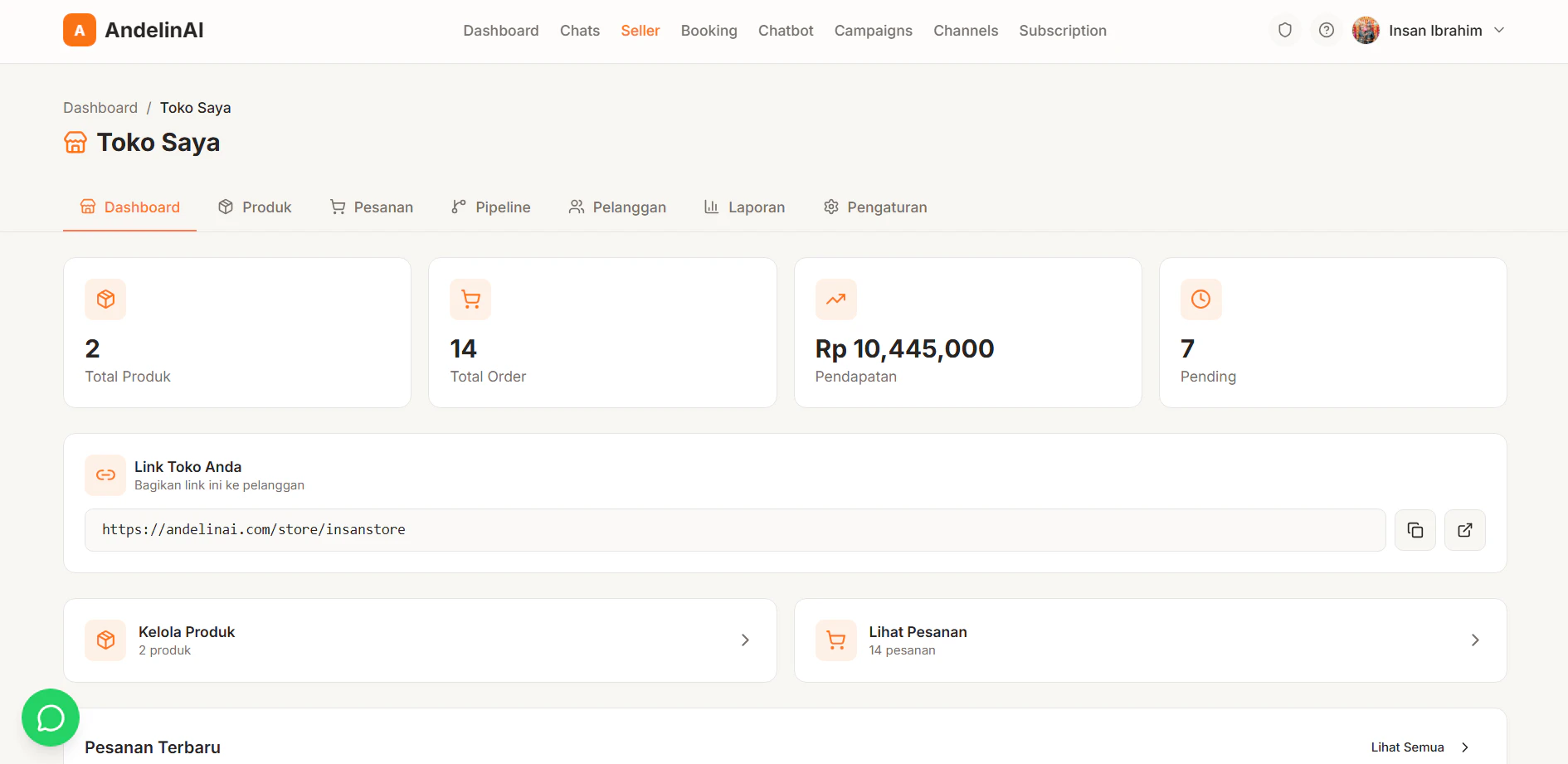Click the Lihat Semua link
This screenshot has width=1568, height=764.
(1407, 747)
